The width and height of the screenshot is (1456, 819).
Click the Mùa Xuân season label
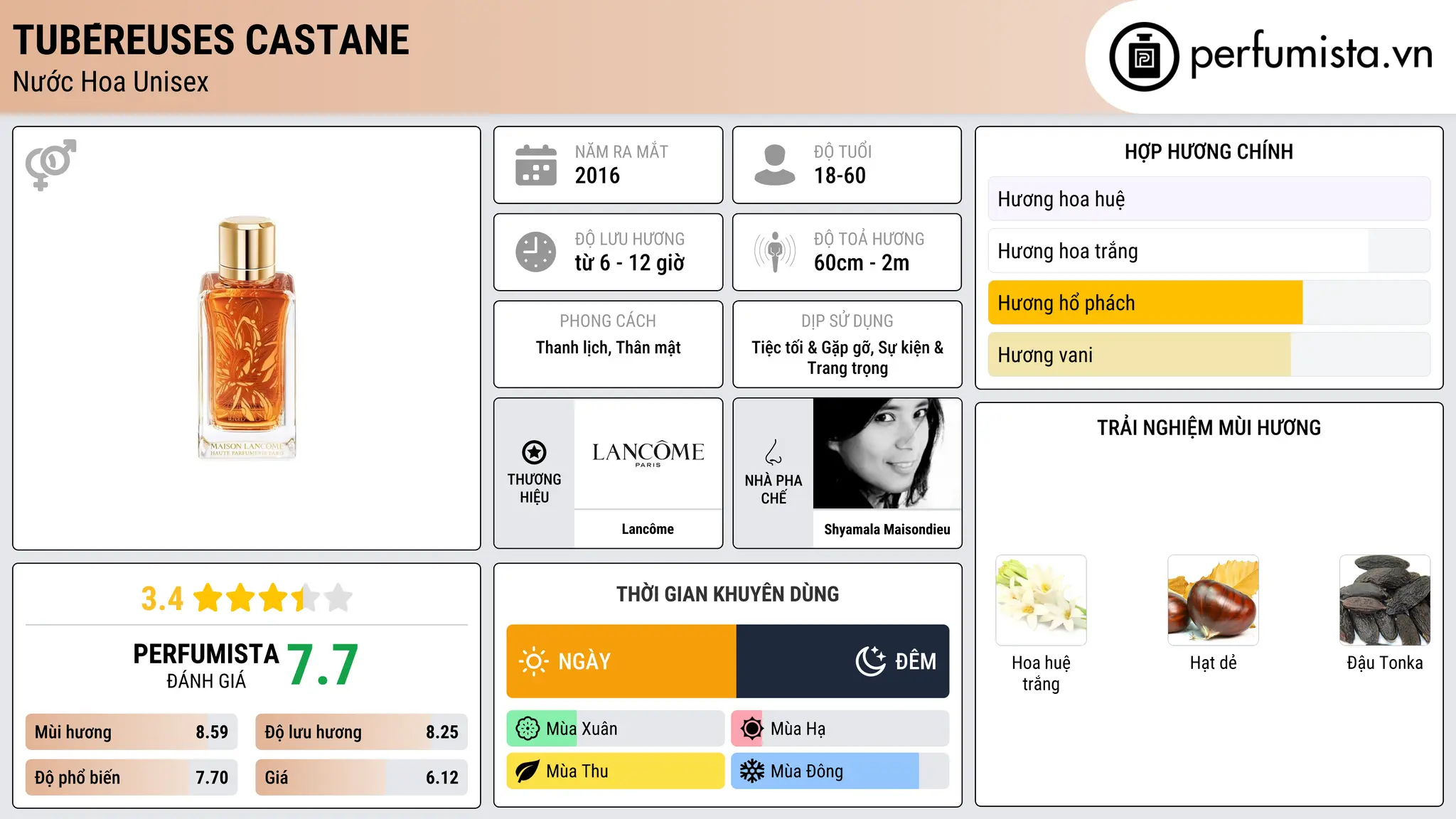(x=582, y=729)
